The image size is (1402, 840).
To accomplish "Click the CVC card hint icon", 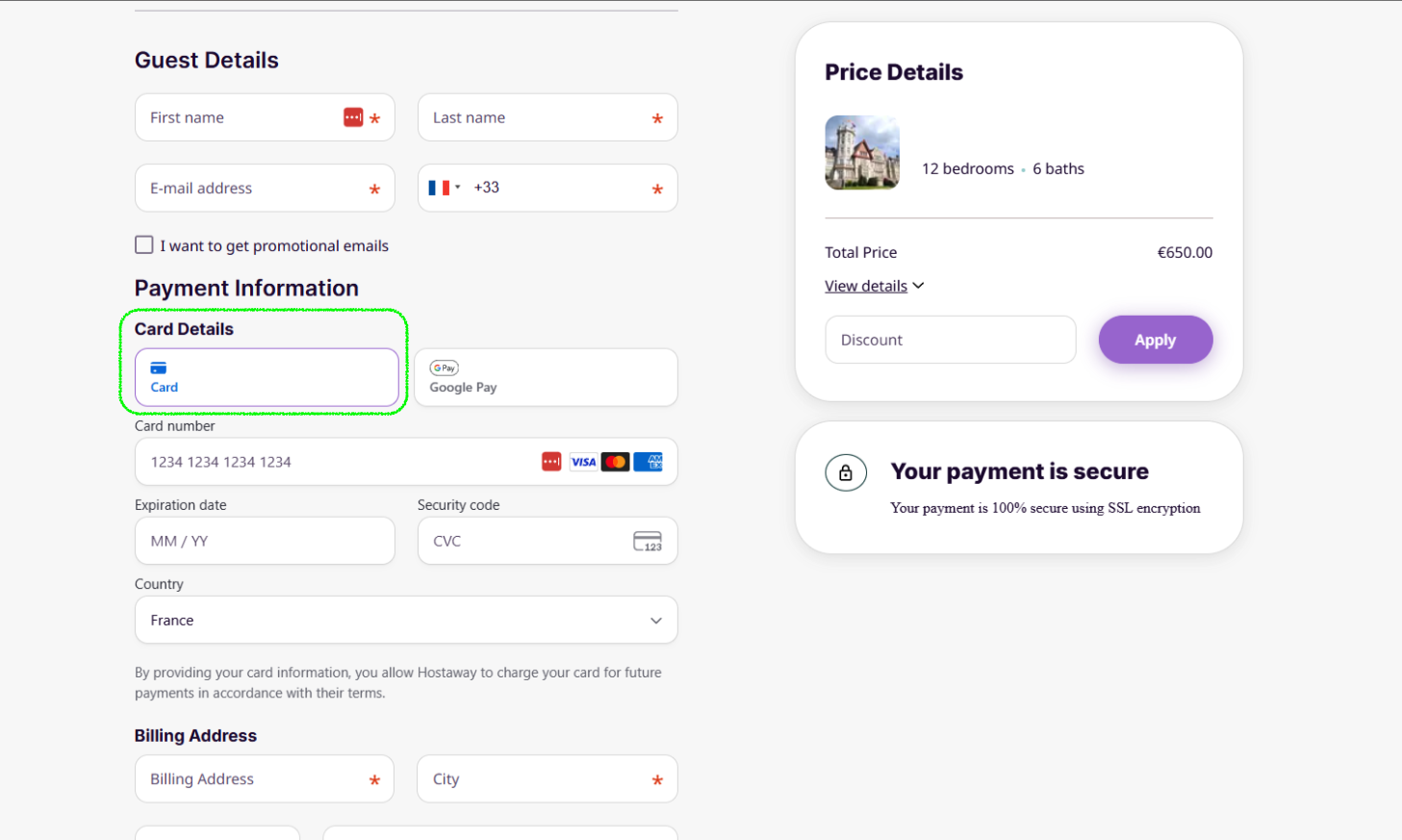I will point(648,541).
